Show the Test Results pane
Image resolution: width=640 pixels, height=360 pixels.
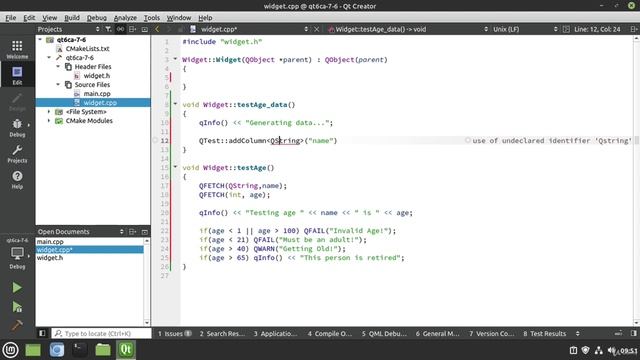[544, 333]
